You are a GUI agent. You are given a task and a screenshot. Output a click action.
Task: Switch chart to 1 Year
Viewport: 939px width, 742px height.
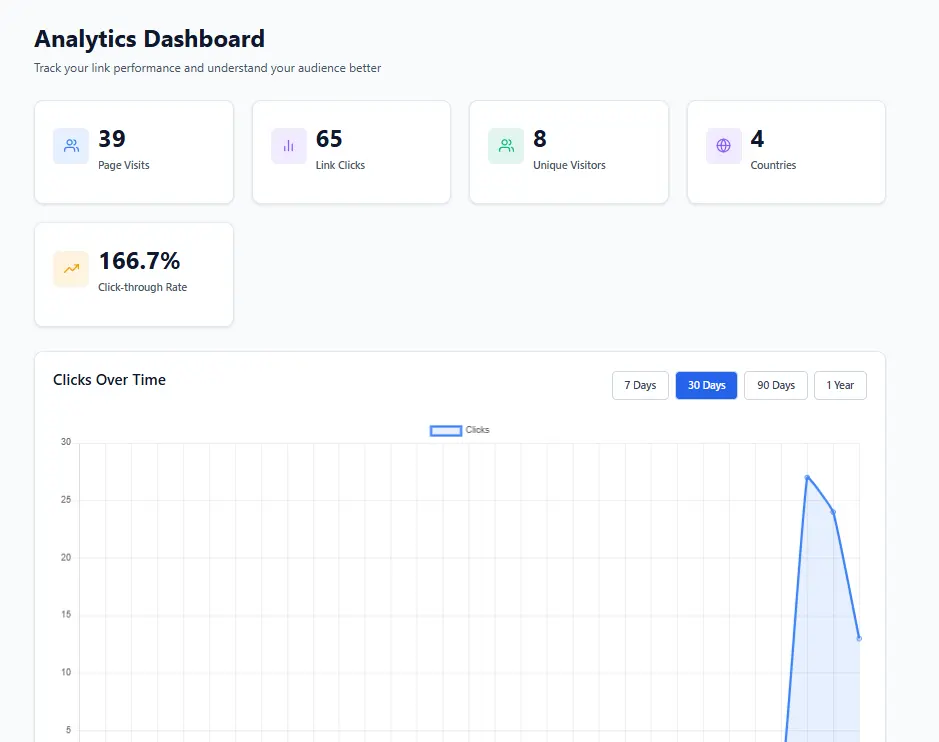click(x=840, y=385)
